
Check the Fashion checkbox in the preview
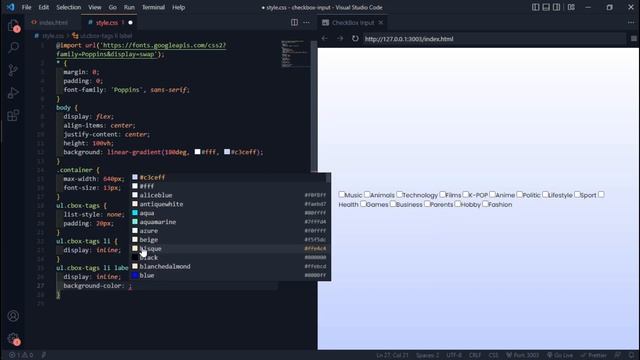coord(485,204)
